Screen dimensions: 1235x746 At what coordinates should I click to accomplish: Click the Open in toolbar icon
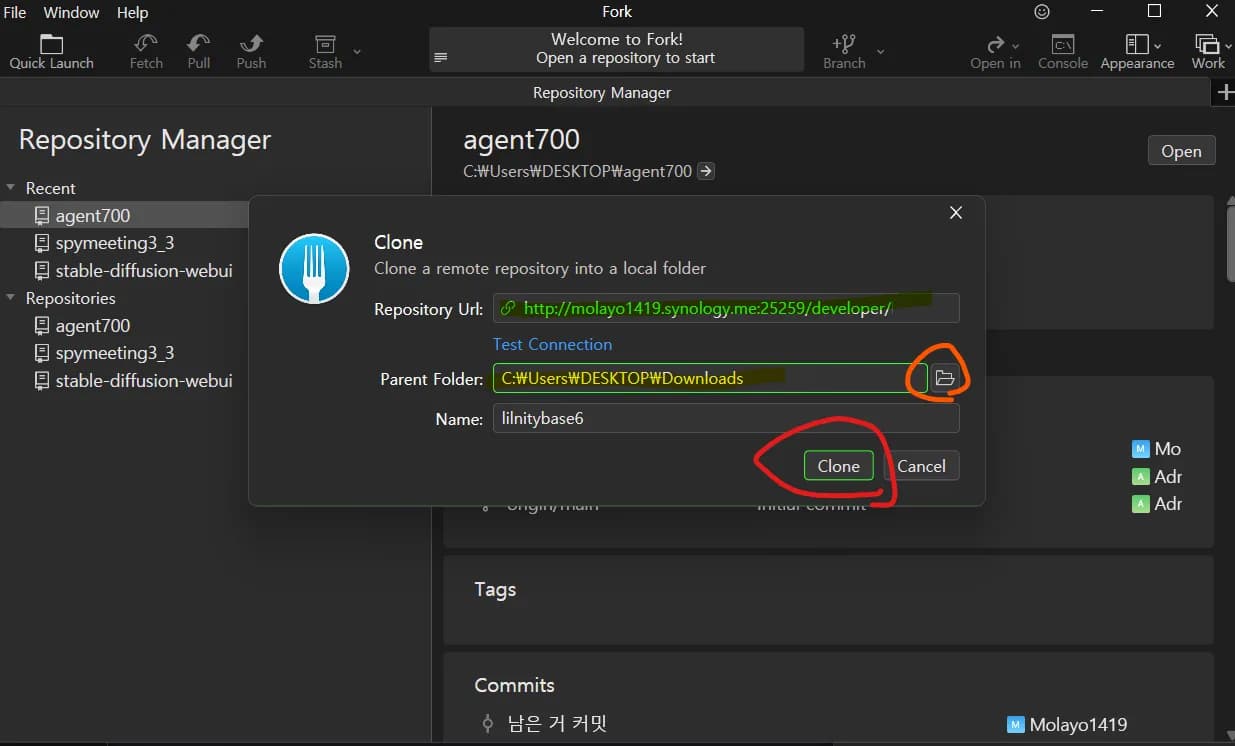pyautogui.click(x=995, y=52)
